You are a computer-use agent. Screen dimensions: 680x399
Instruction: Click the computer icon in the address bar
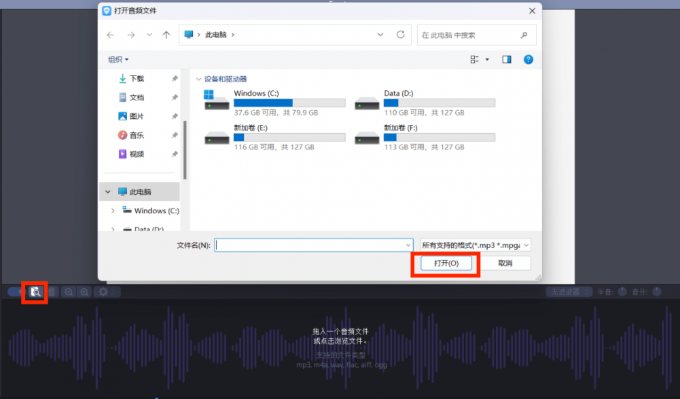click(189, 35)
